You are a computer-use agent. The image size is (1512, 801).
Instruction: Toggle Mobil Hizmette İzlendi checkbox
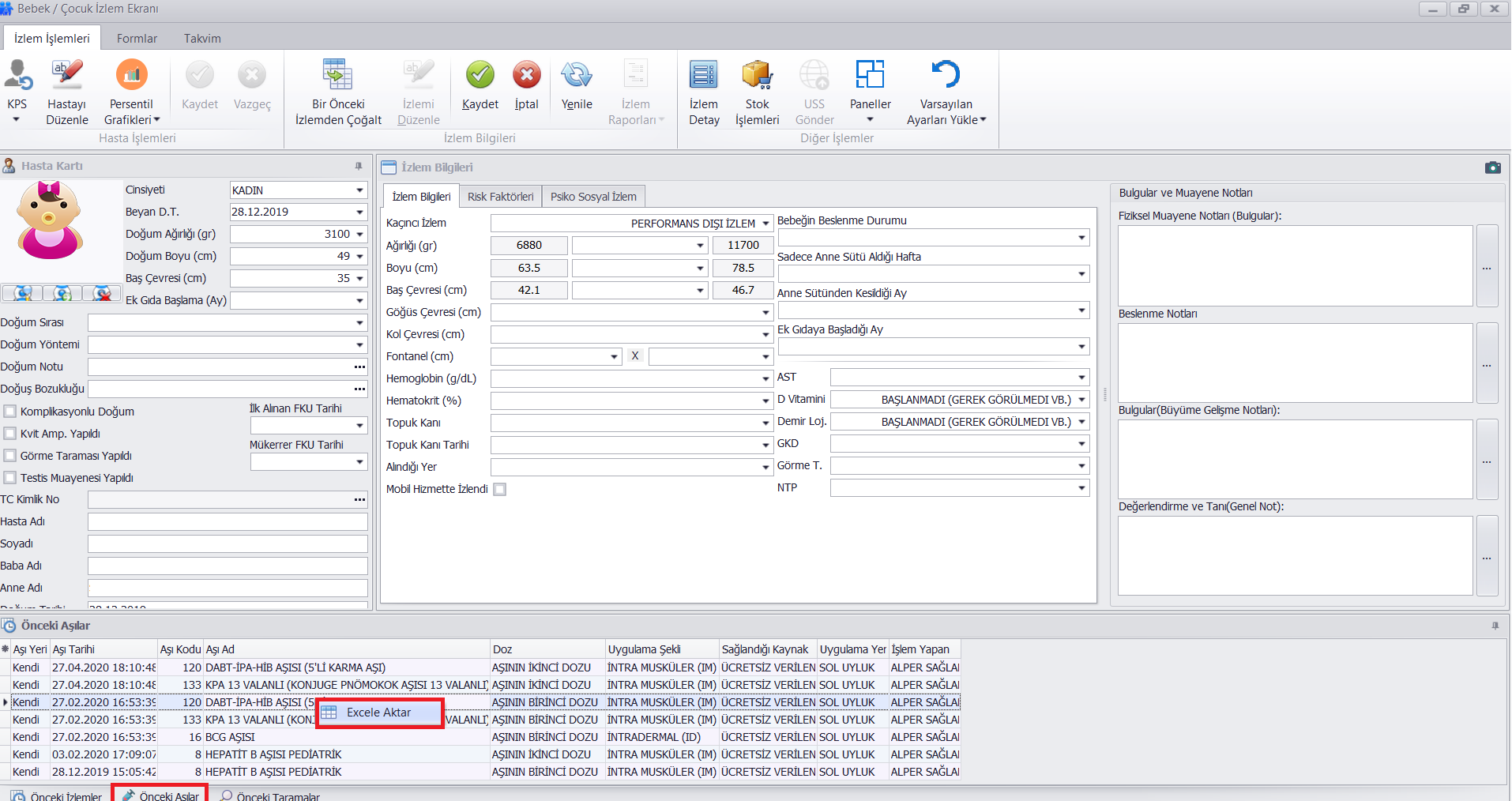point(500,490)
